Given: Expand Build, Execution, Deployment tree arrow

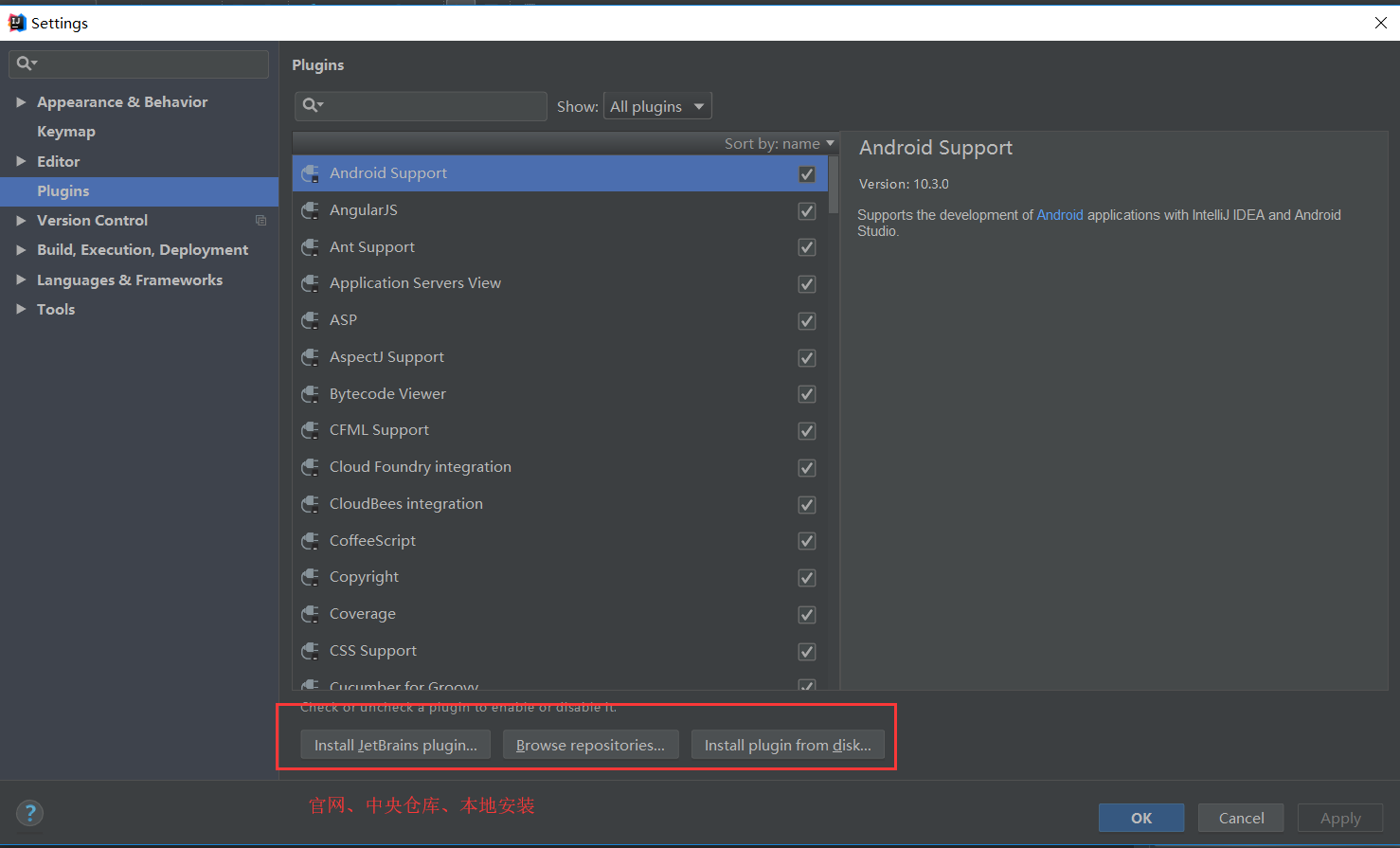Looking at the screenshot, I should [21, 250].
